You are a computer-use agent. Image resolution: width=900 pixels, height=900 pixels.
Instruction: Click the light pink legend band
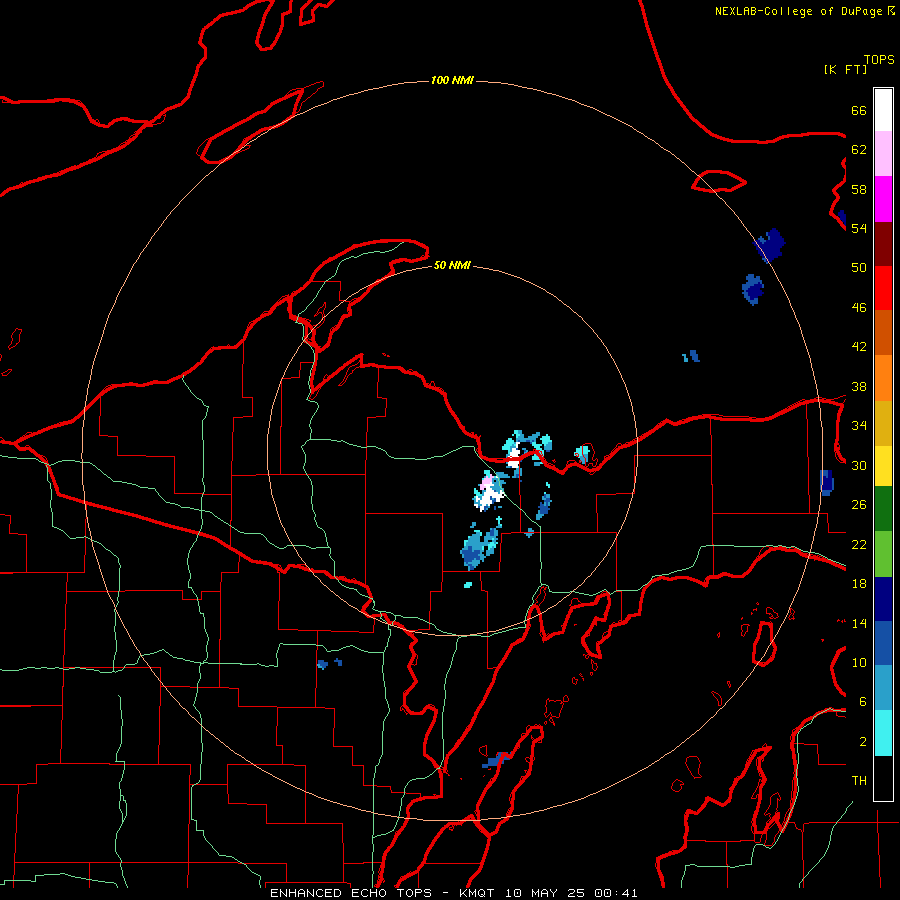(883, 154)
